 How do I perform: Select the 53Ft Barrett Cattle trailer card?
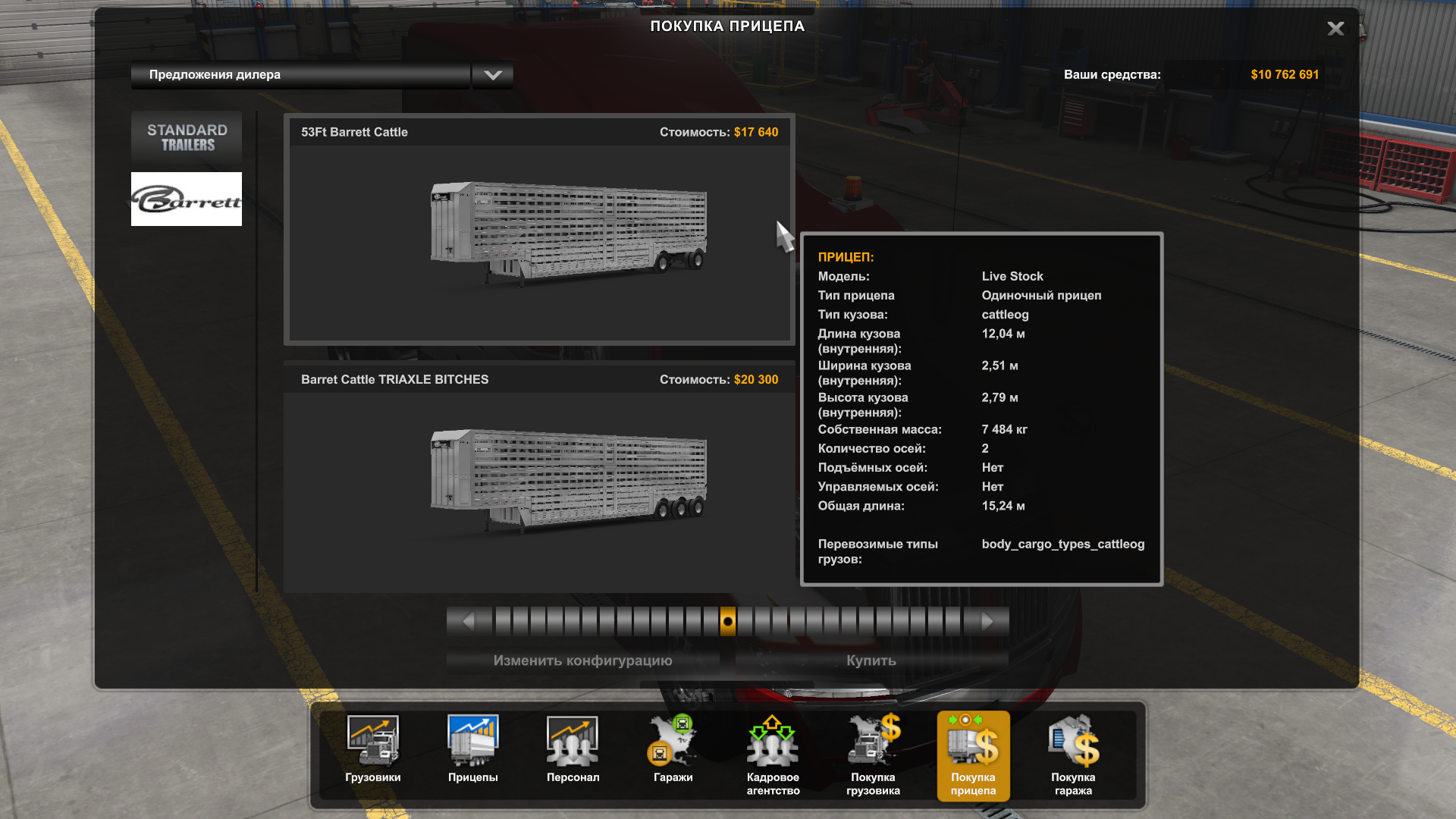click(539, 230)
